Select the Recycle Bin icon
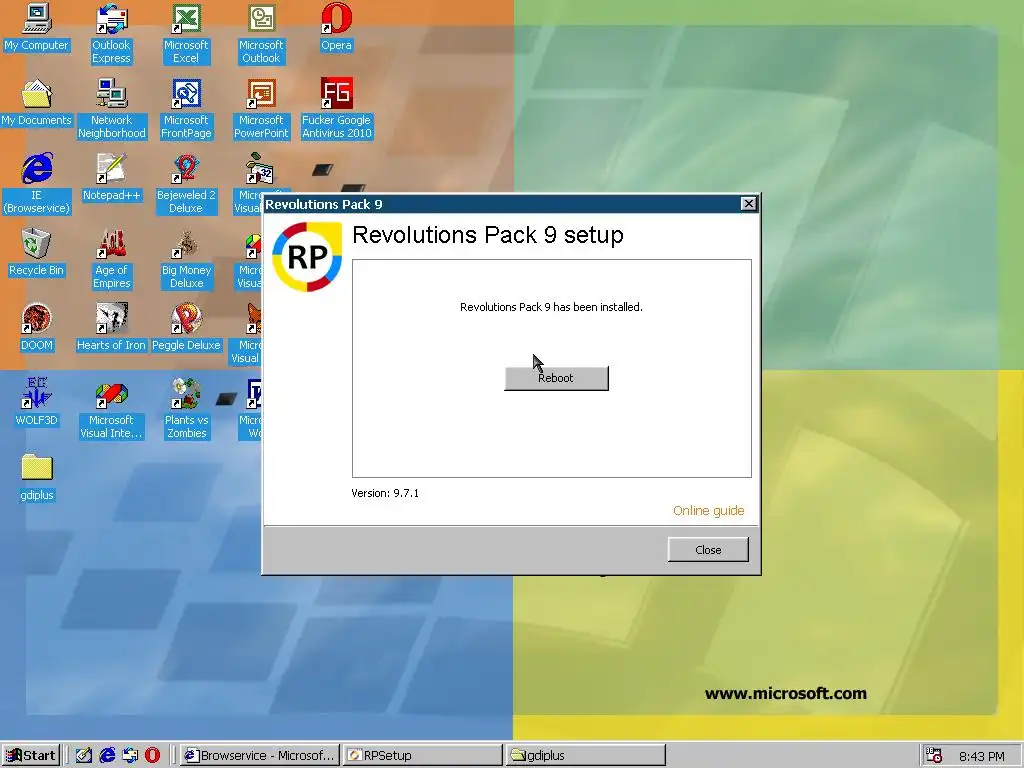 (37, 253)
